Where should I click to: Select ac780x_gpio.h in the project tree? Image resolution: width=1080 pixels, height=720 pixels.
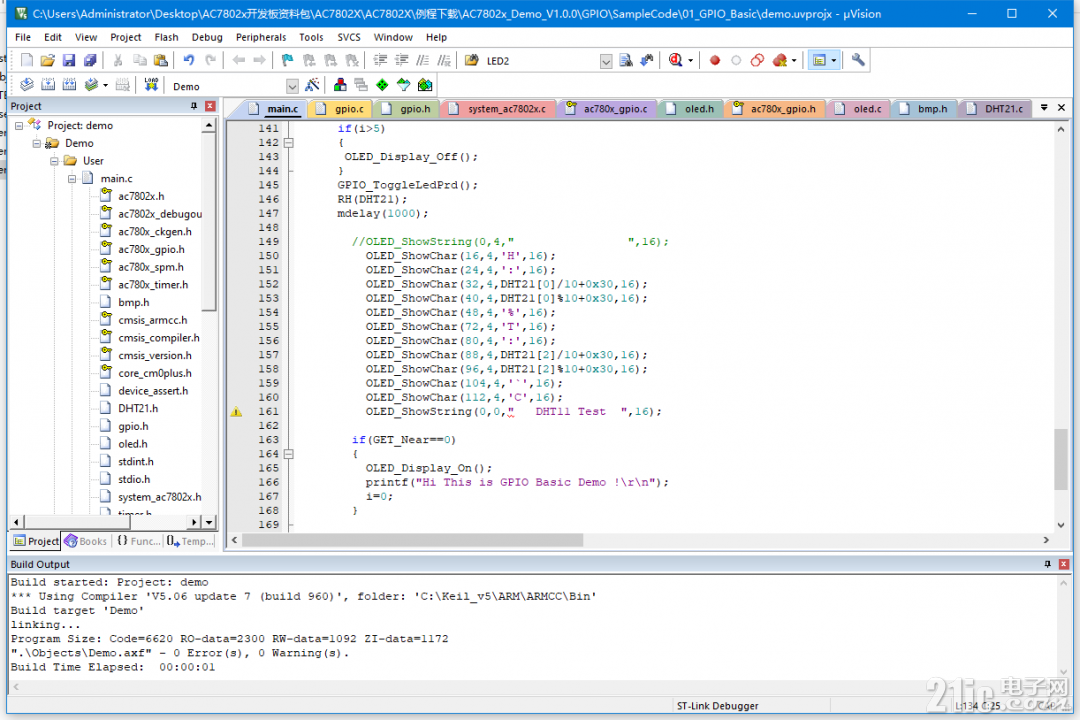[151, 249]
